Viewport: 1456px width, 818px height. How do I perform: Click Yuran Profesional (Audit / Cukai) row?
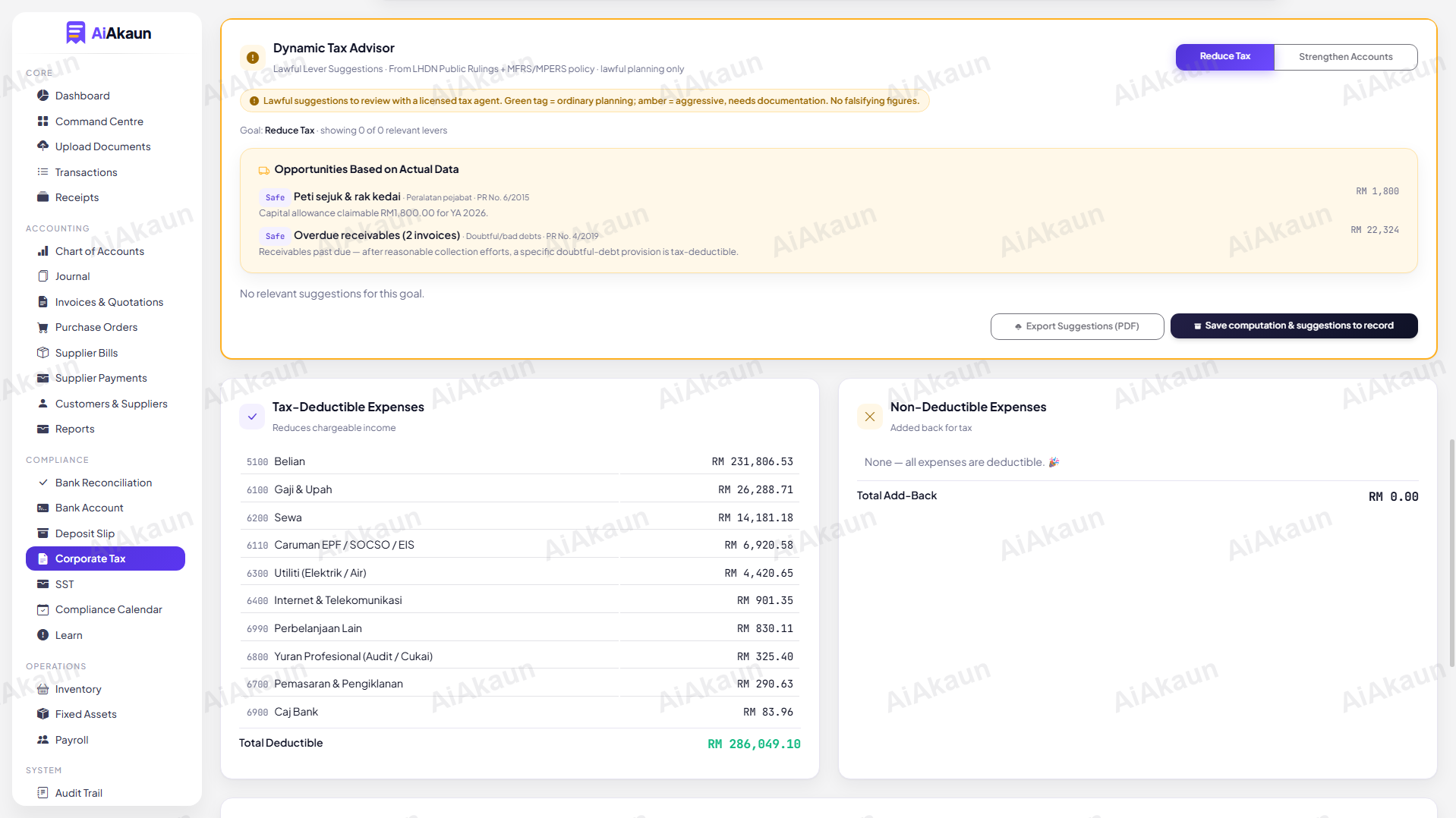point(519,656)
